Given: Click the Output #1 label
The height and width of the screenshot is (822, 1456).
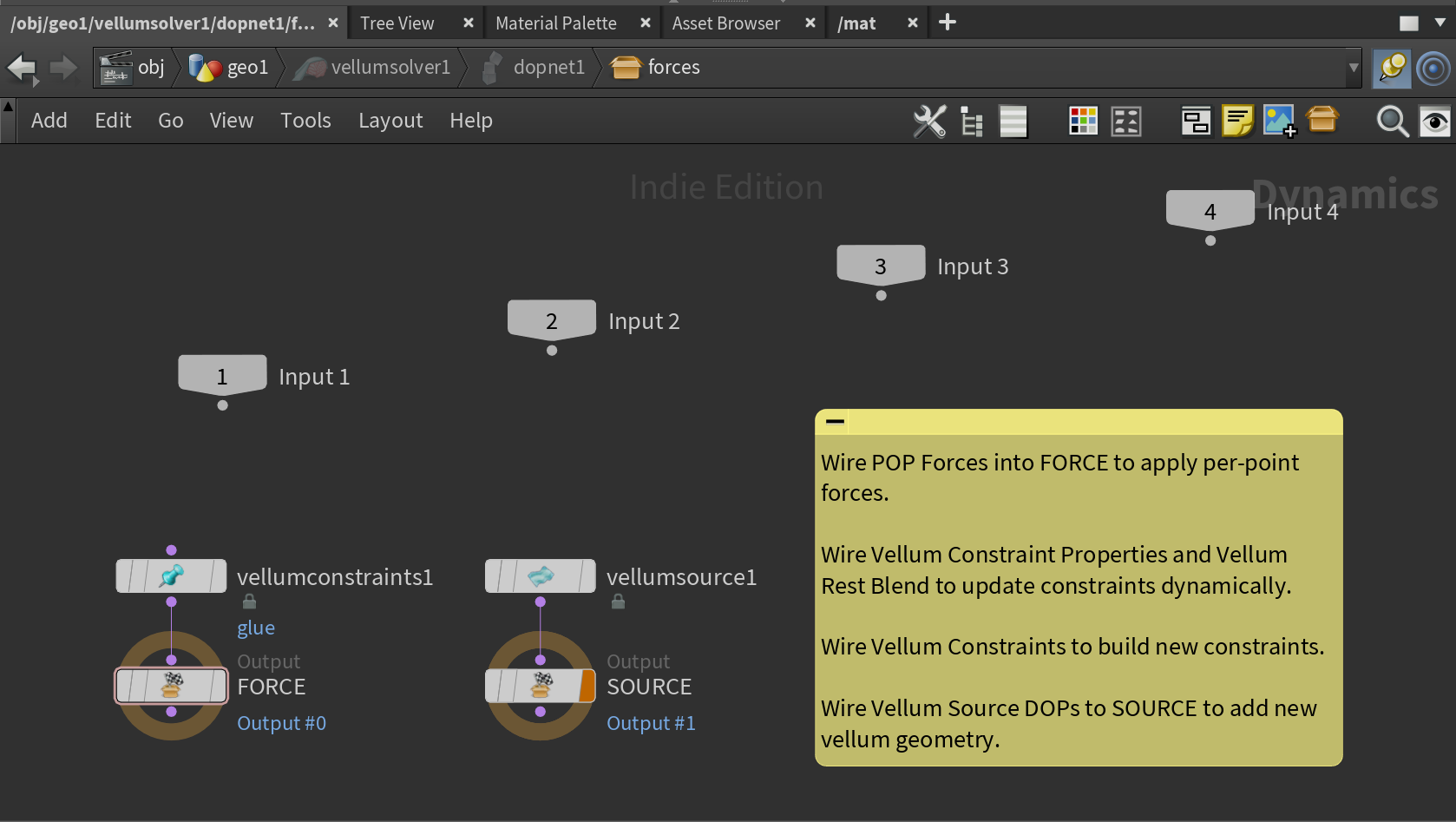Looking at the screenshot, I should click(x=651, y=723).
